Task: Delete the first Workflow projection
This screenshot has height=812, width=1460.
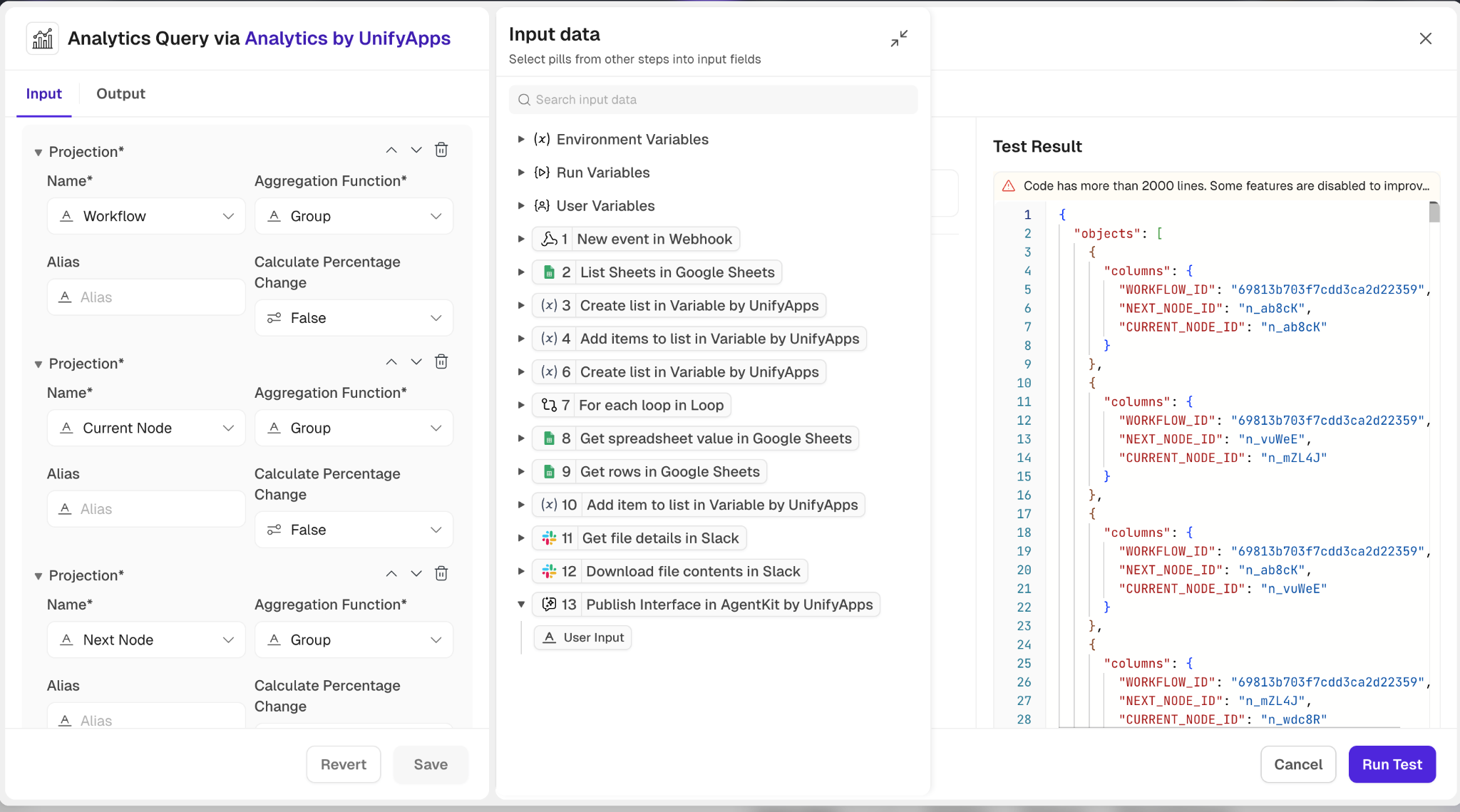Action: coord(441,150)
